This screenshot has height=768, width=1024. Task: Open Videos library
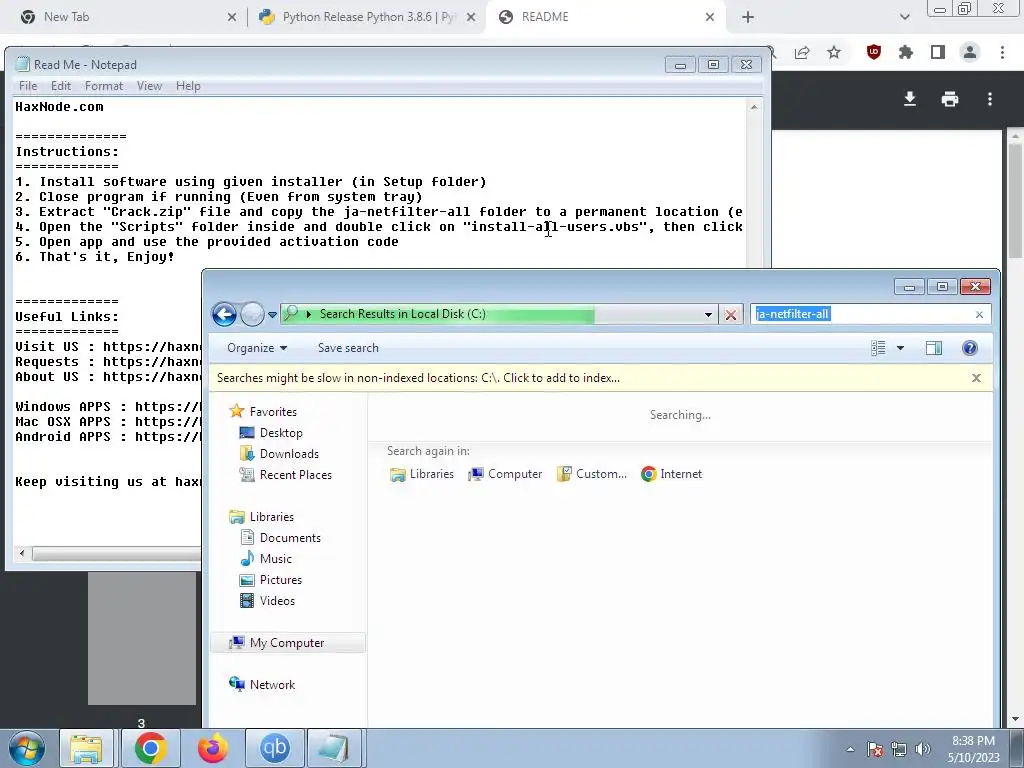pos(277,601)
